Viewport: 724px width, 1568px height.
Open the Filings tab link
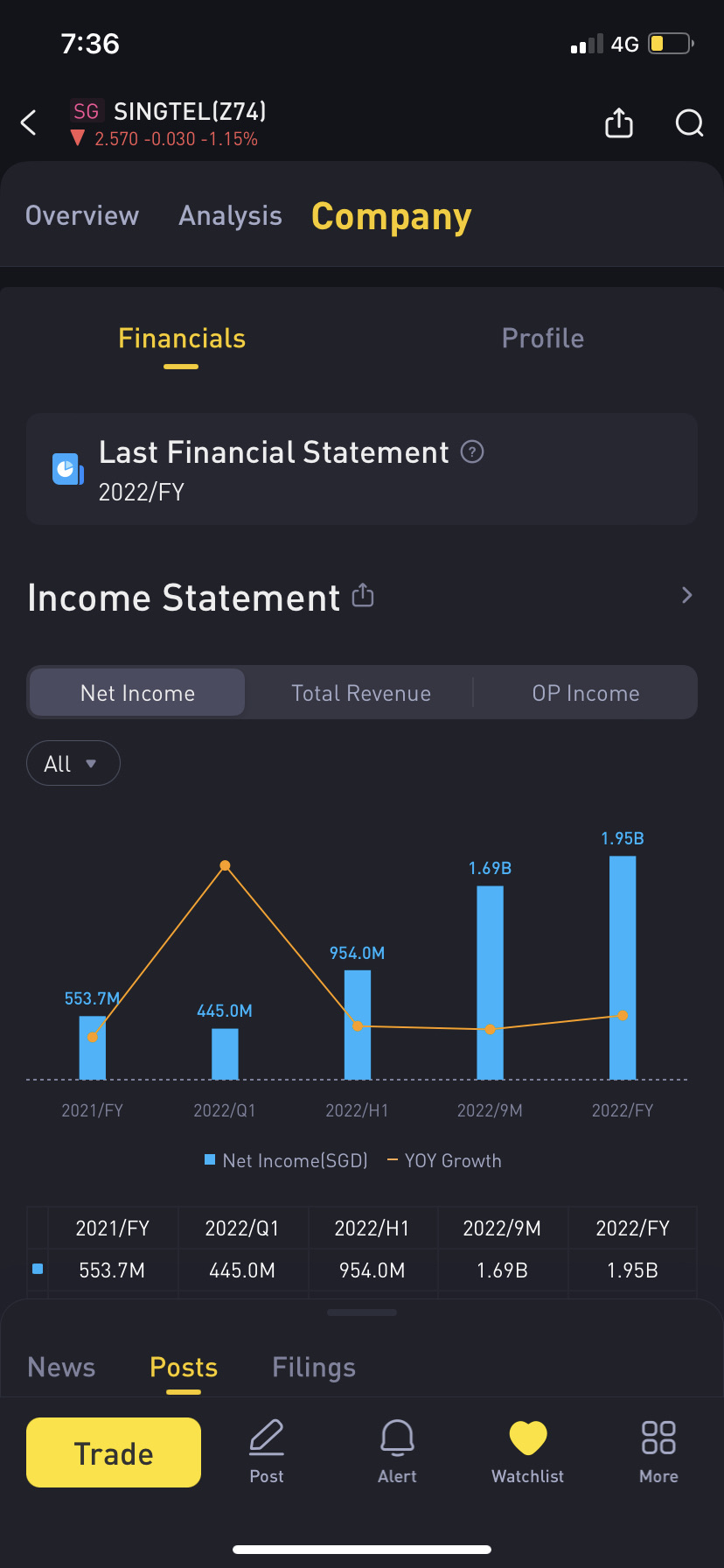coord(314,1368)
